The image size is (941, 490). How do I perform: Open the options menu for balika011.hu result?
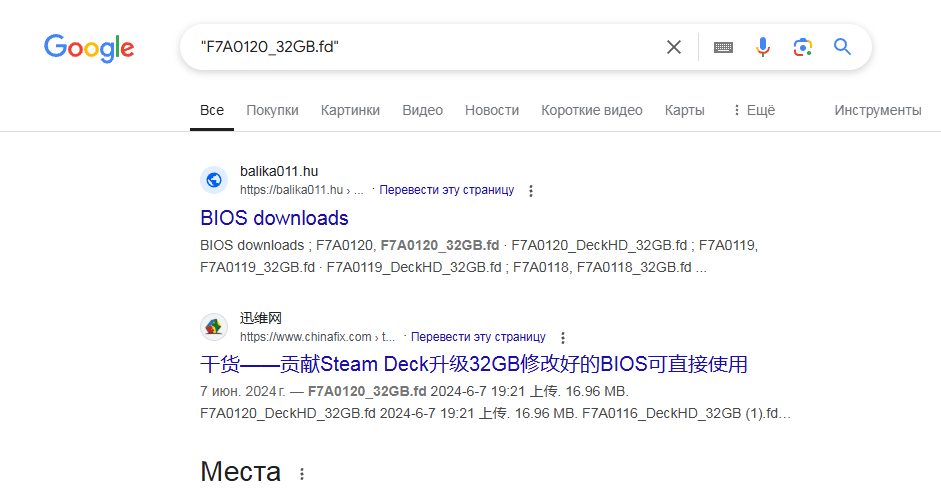point(531,191)
